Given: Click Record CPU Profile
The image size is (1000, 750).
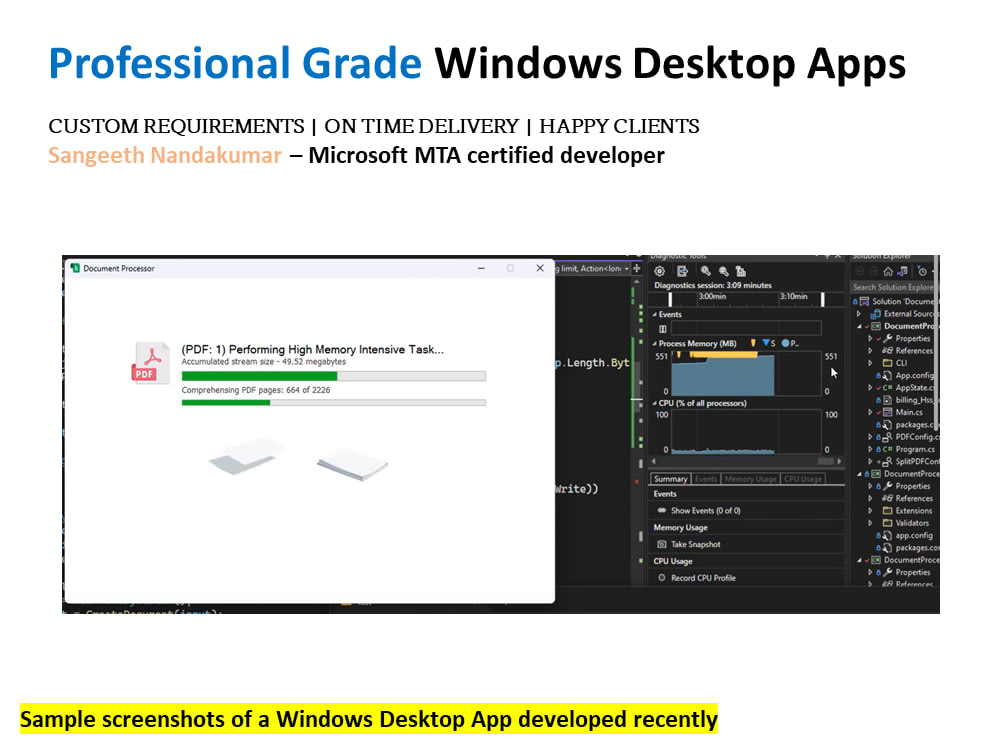Looking at the screenshot, I should point(703,578).
